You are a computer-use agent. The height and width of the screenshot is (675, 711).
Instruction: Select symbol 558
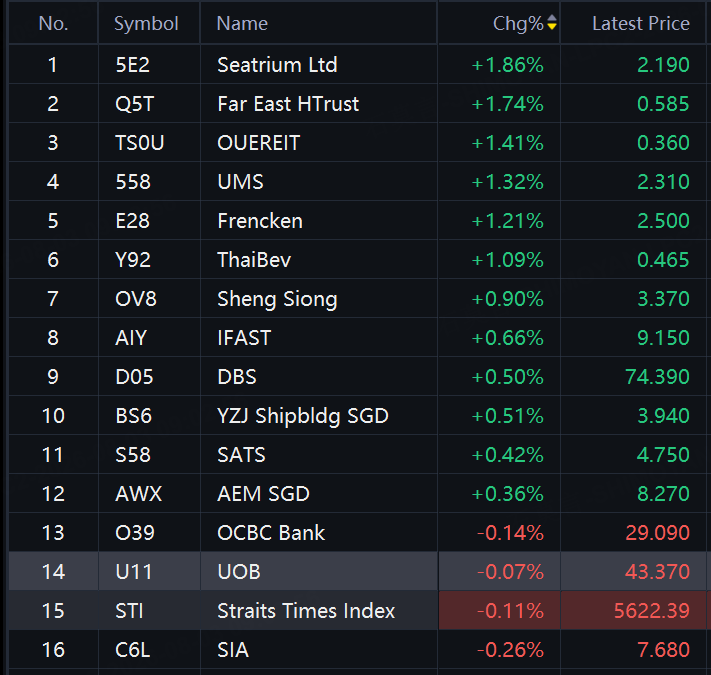click(x=133, y=182)
